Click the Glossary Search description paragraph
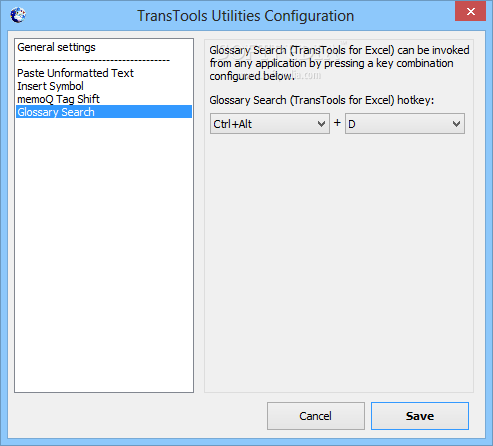The height and width of the screenshot is (446, 493). click(x=339, y=63)
